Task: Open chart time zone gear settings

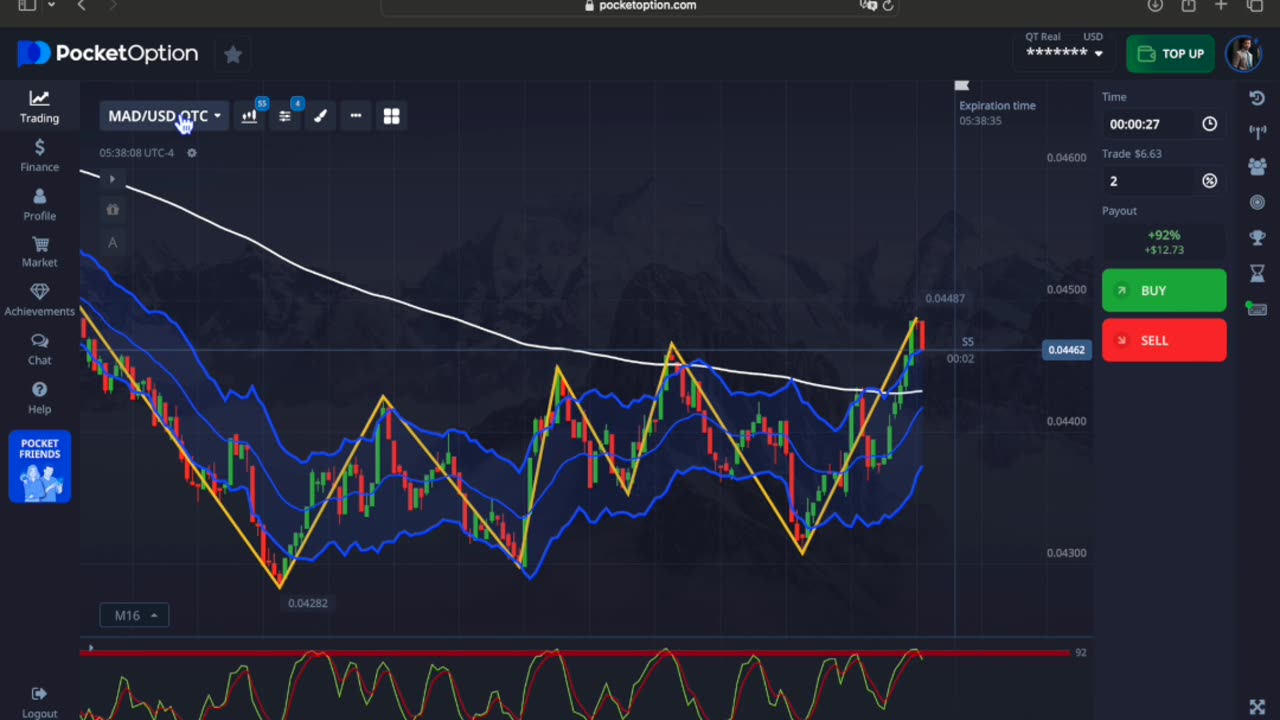Action: coord(192,153)
